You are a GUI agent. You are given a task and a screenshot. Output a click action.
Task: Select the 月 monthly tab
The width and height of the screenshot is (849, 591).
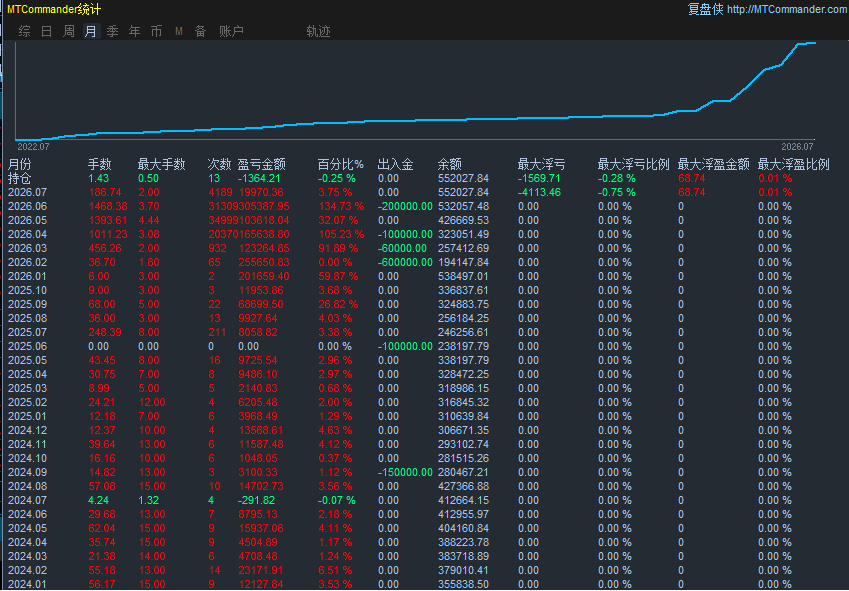tap(91, 31)
